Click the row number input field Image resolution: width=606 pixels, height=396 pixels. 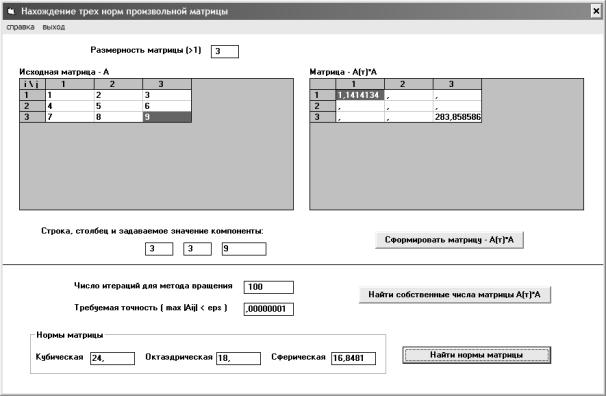coord(159,249)
